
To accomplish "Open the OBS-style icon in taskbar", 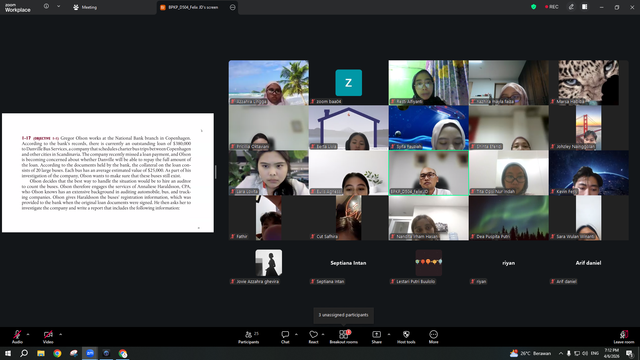I will point(106,353).
